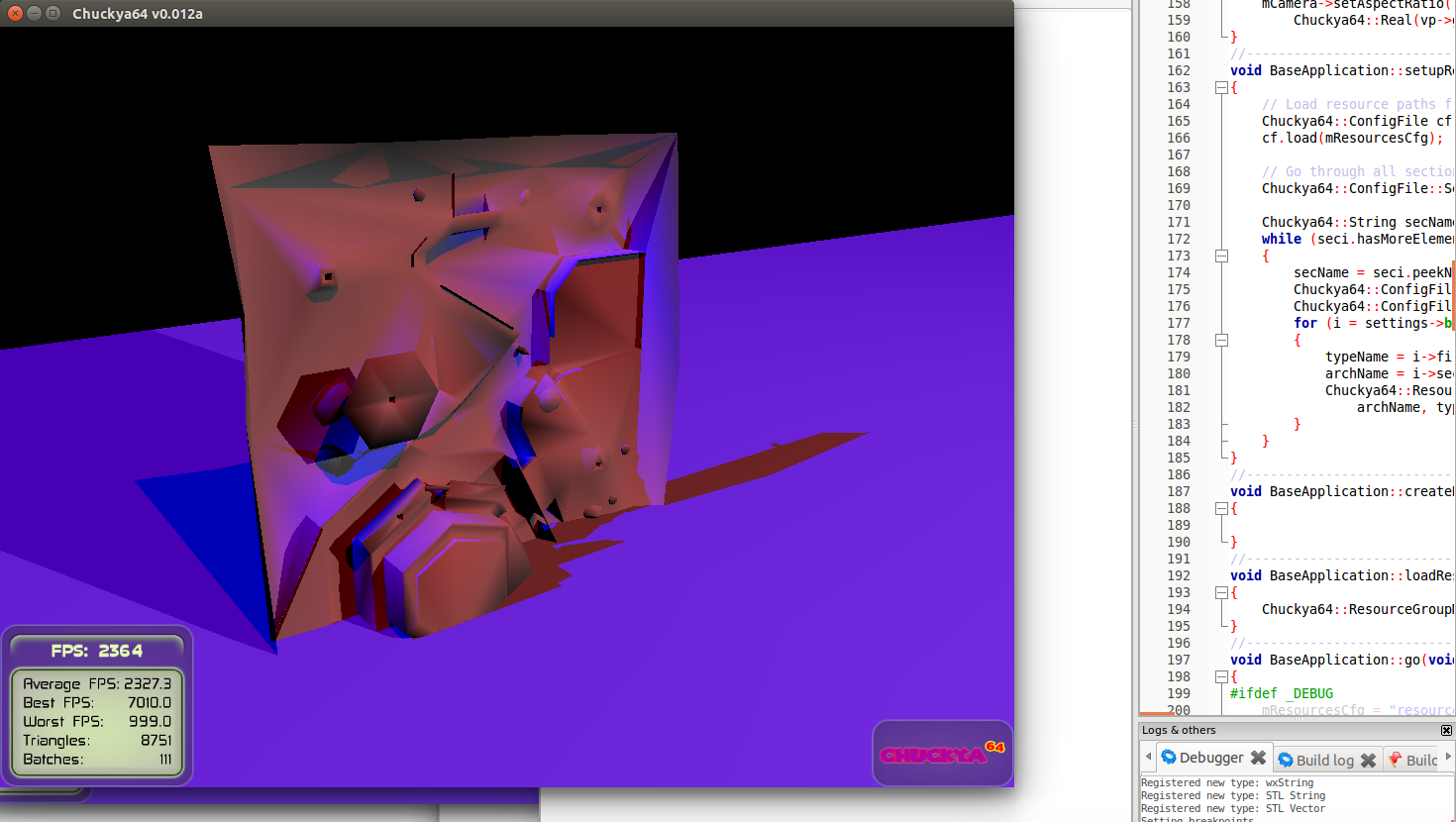1456x822 pixels.
Task: Open the Build log tab
Action: point(1324,760)
